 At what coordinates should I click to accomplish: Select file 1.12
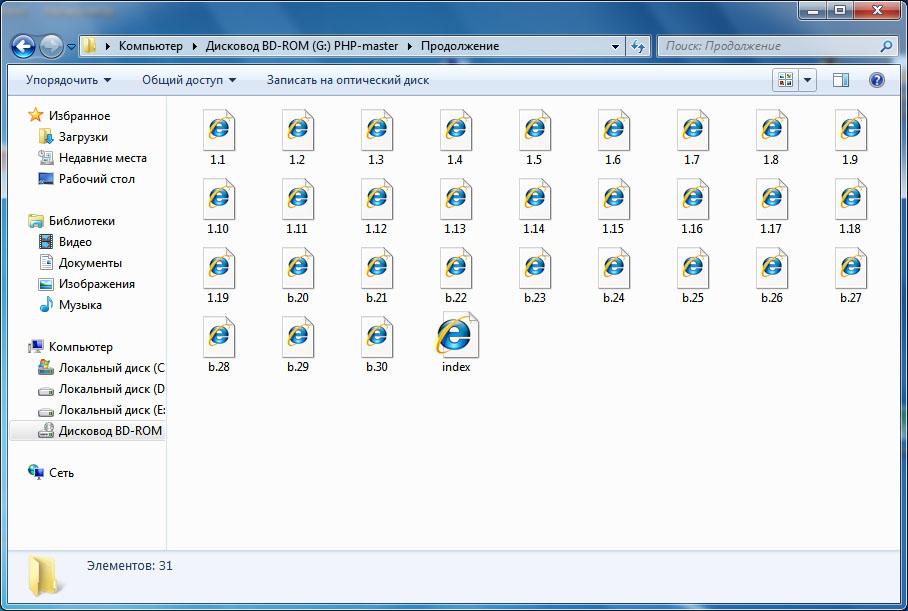click(x=376, y=206)
